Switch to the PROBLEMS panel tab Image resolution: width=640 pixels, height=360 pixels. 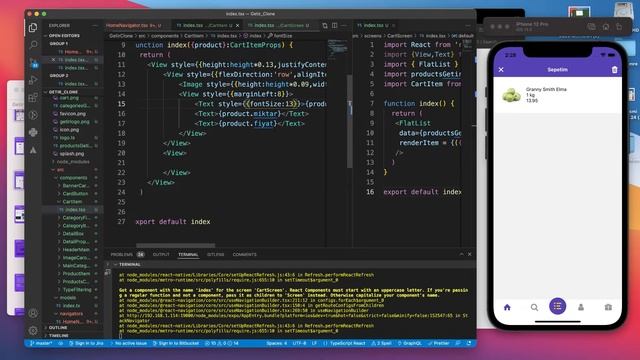(x=127, y=254)
